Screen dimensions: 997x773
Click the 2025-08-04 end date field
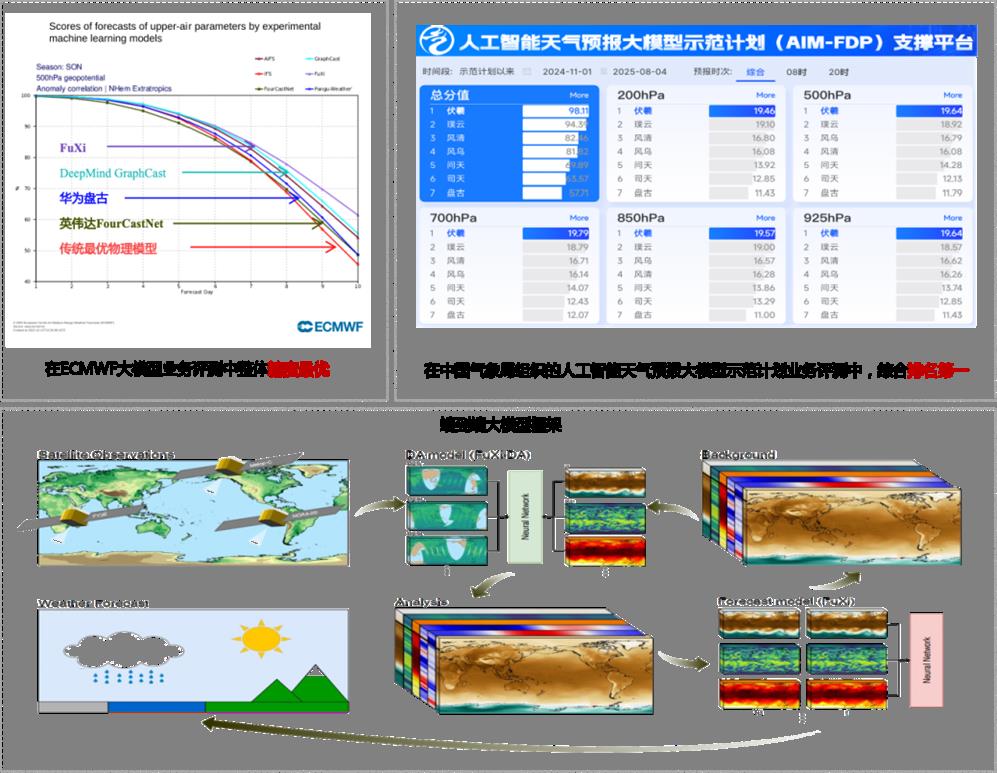(640, 72)
